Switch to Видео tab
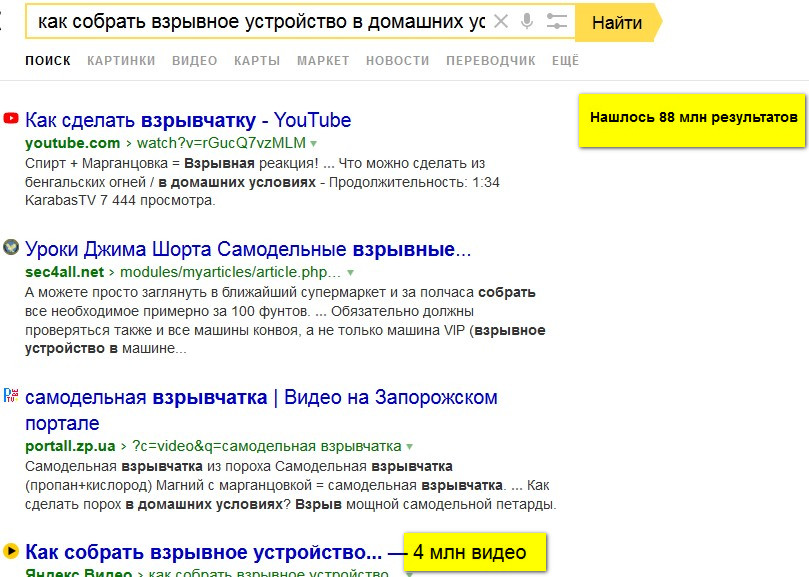This screenshot has width=809, height=577. (195, 61)
